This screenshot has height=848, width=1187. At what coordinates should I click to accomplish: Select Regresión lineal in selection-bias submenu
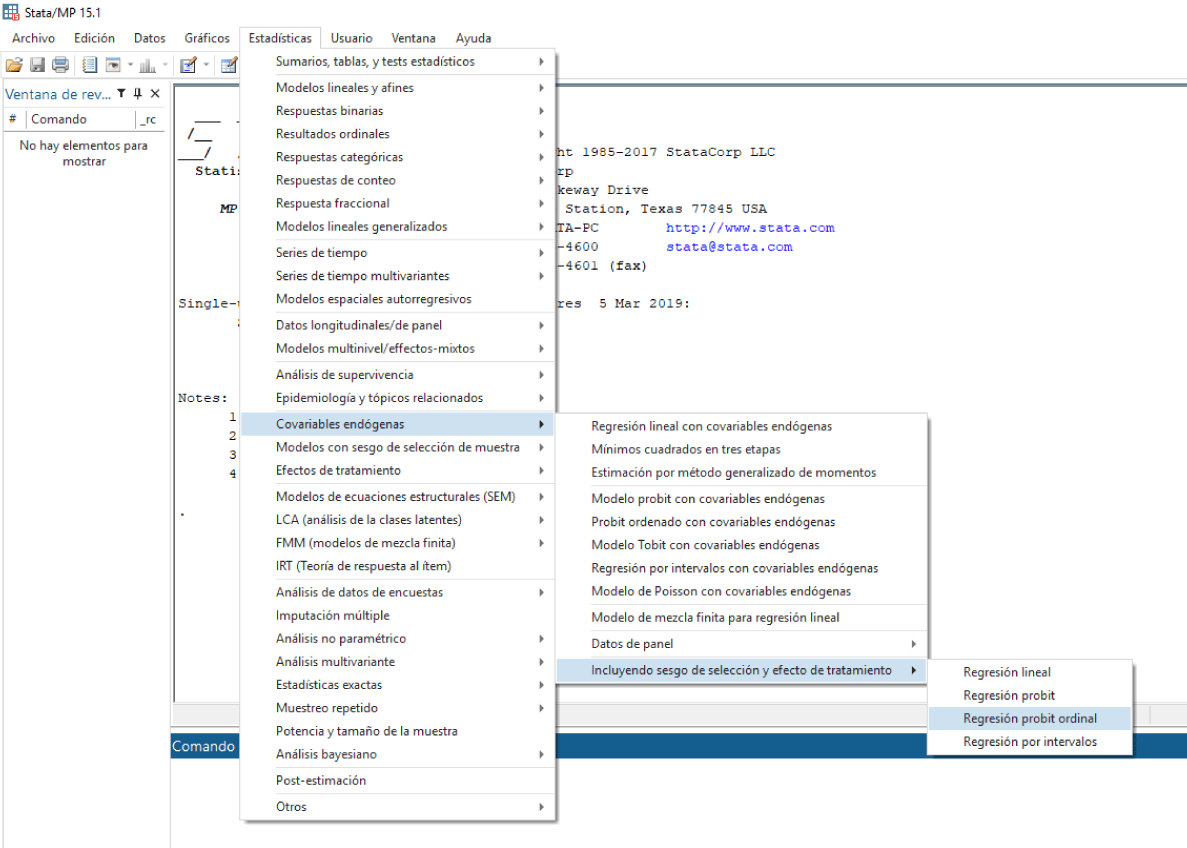[1030, 672]
